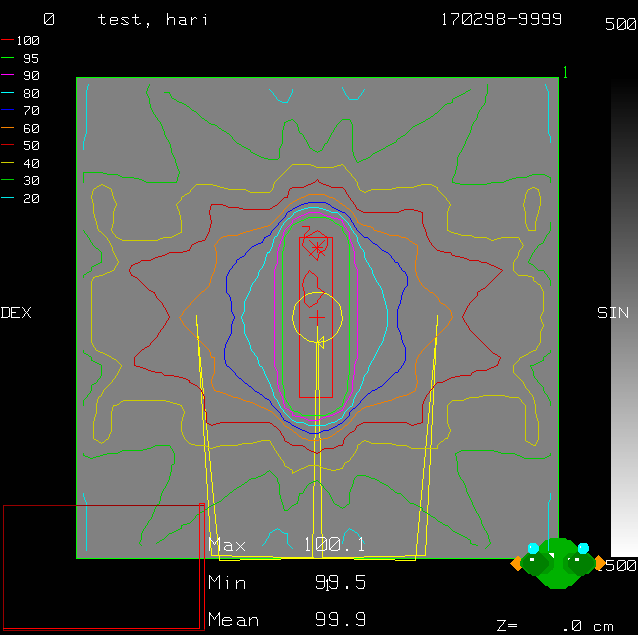639x635 pixels.
Task: Click the right cyan dot on orientation figure
Action: [583, 548]
